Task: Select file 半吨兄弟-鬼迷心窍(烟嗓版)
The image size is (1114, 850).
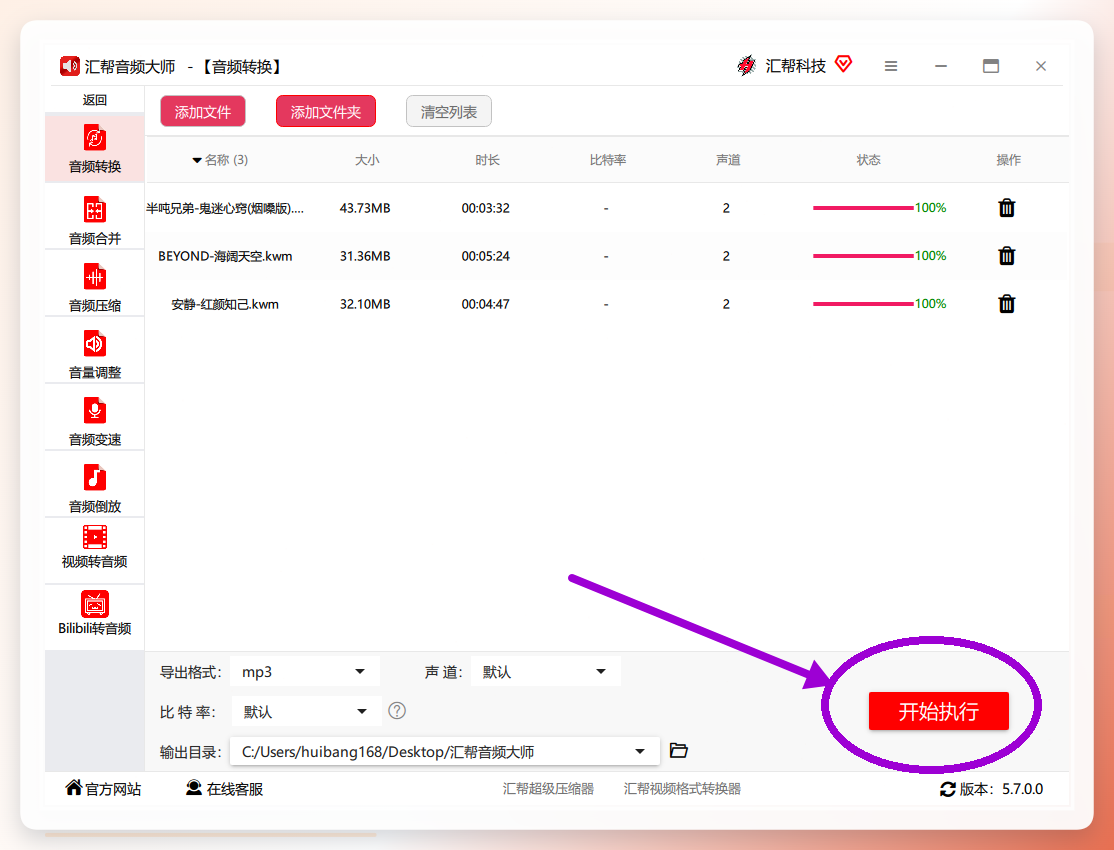Action: (225, 208)
